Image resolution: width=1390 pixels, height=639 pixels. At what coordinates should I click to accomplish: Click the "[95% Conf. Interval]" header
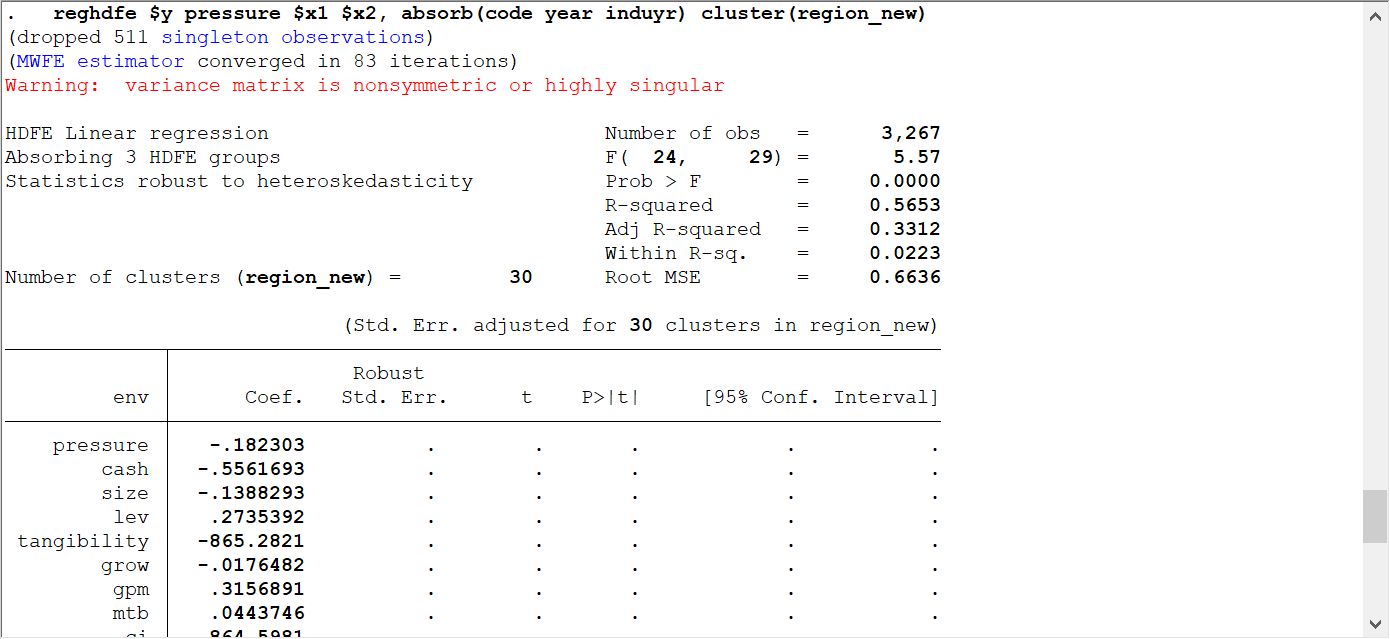click(820, 397)
